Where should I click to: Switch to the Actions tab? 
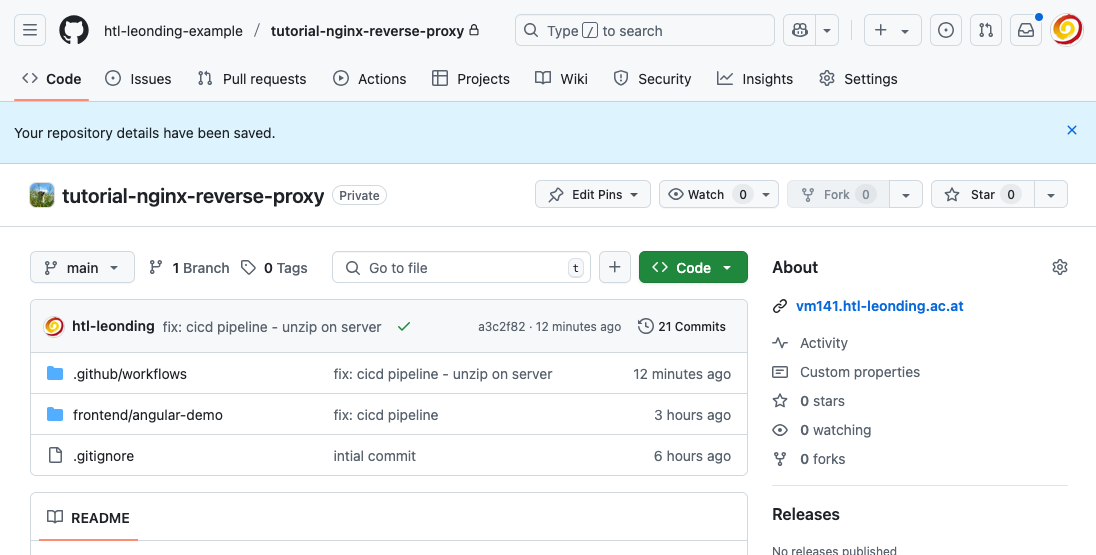tap(370, 79)
